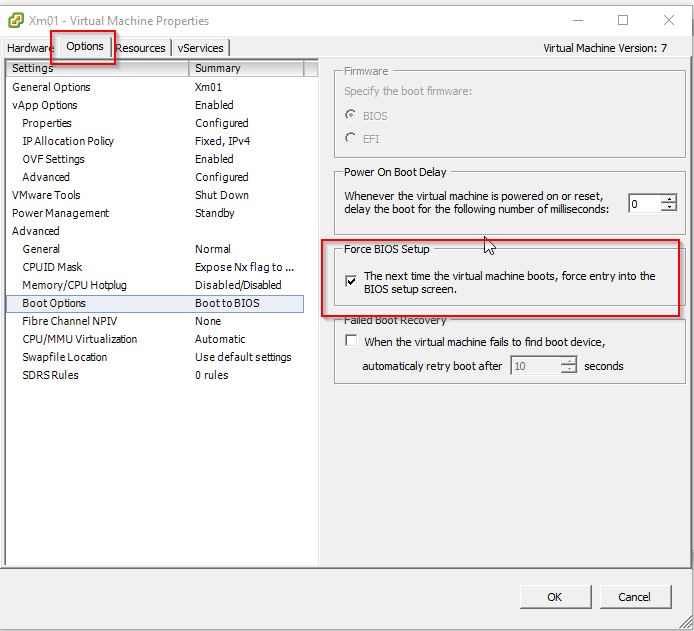Click the boot delay milliseconds input field
This screenshot has width=694, height=631.
click(x=643, y=204)
